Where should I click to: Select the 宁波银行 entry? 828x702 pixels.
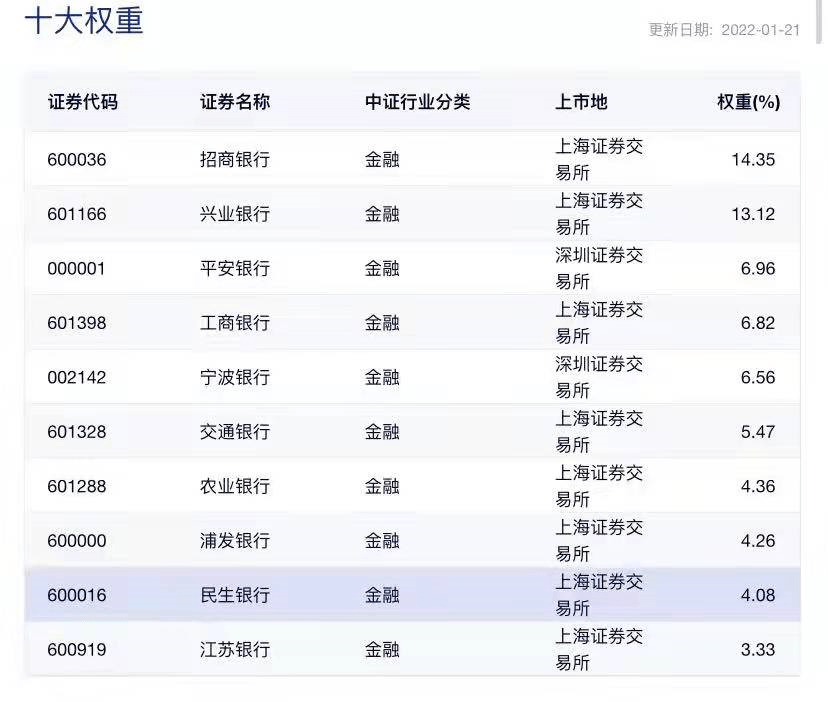point(235,378)
